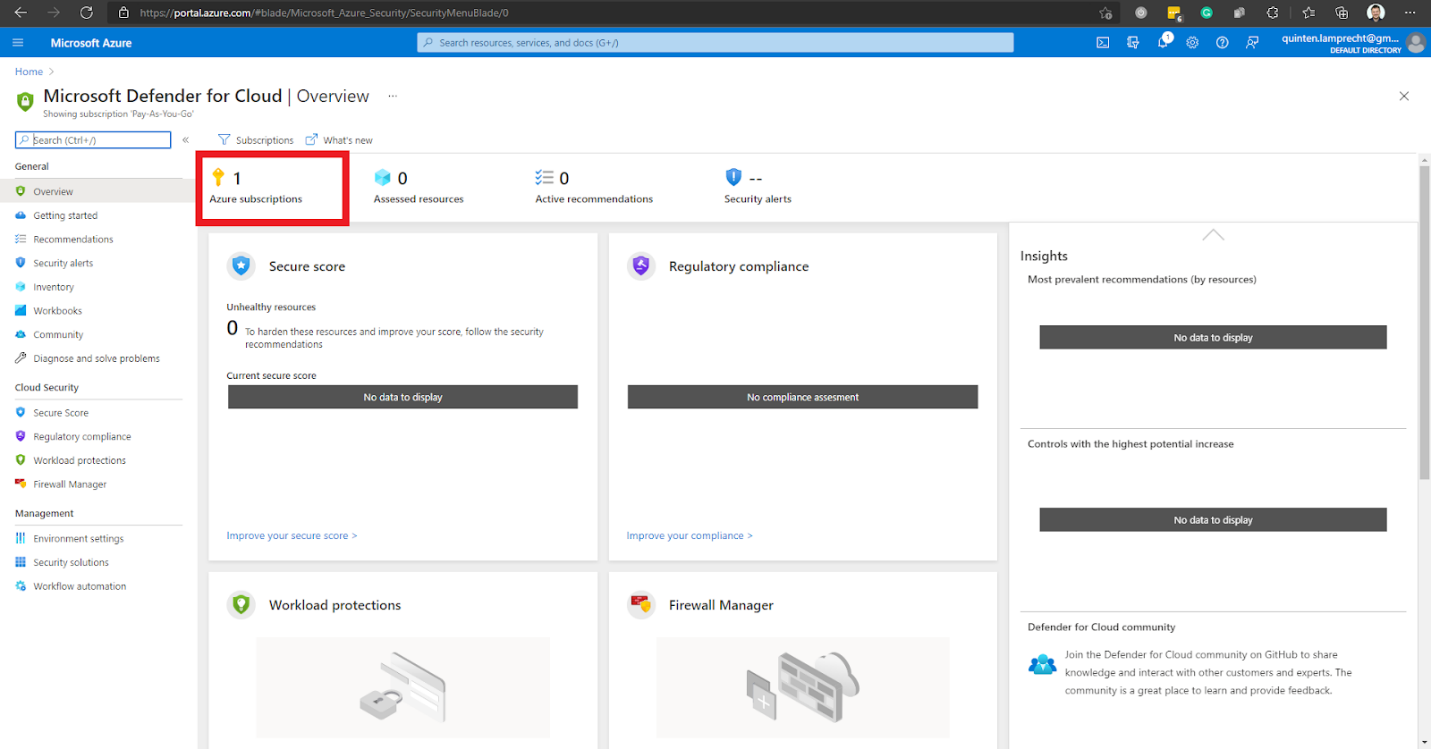The height and width of the screenshot is (749, 1431).
Task: Collapse the left navigation menu
Action: tap(186, 140)
